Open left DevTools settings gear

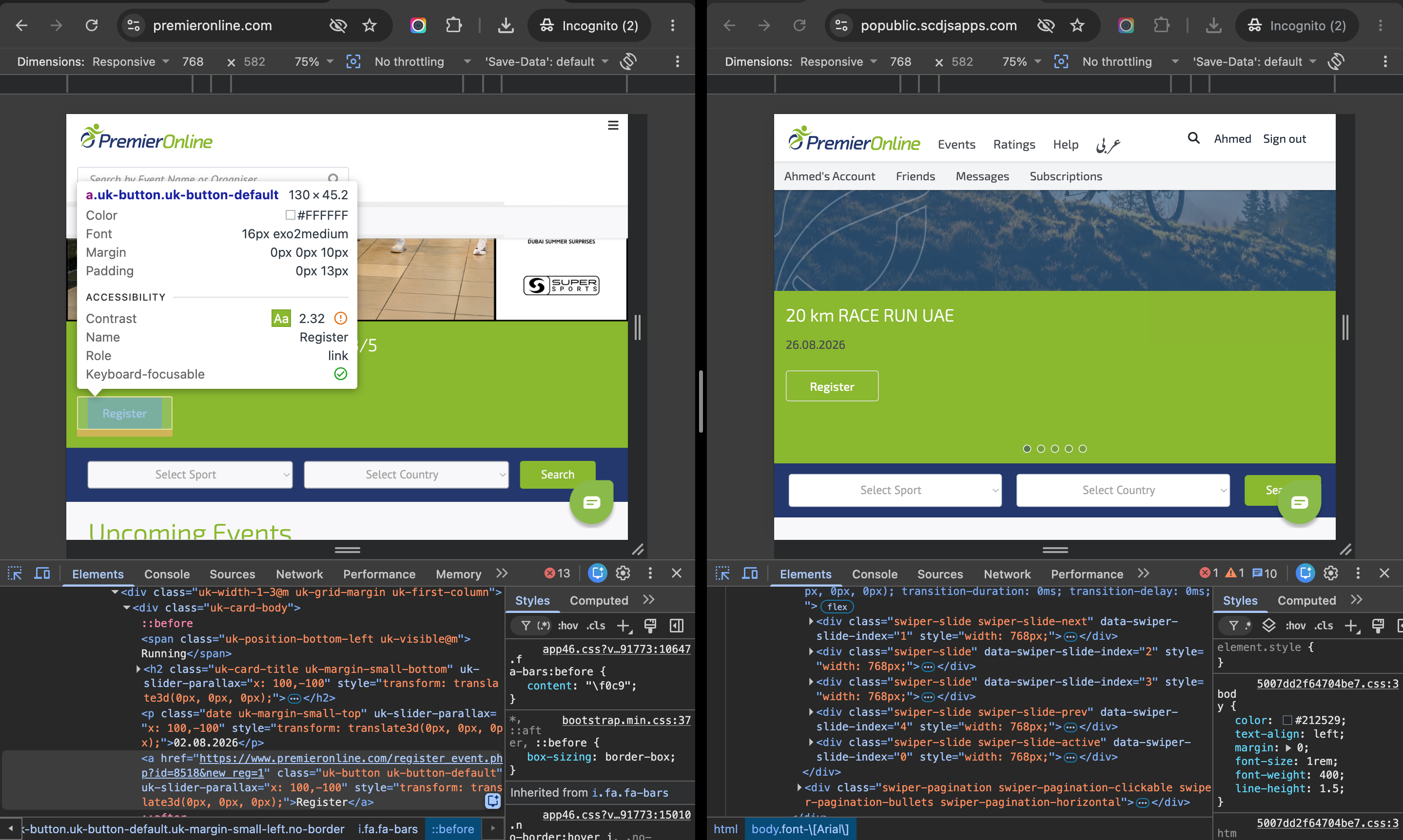[624, 573]
